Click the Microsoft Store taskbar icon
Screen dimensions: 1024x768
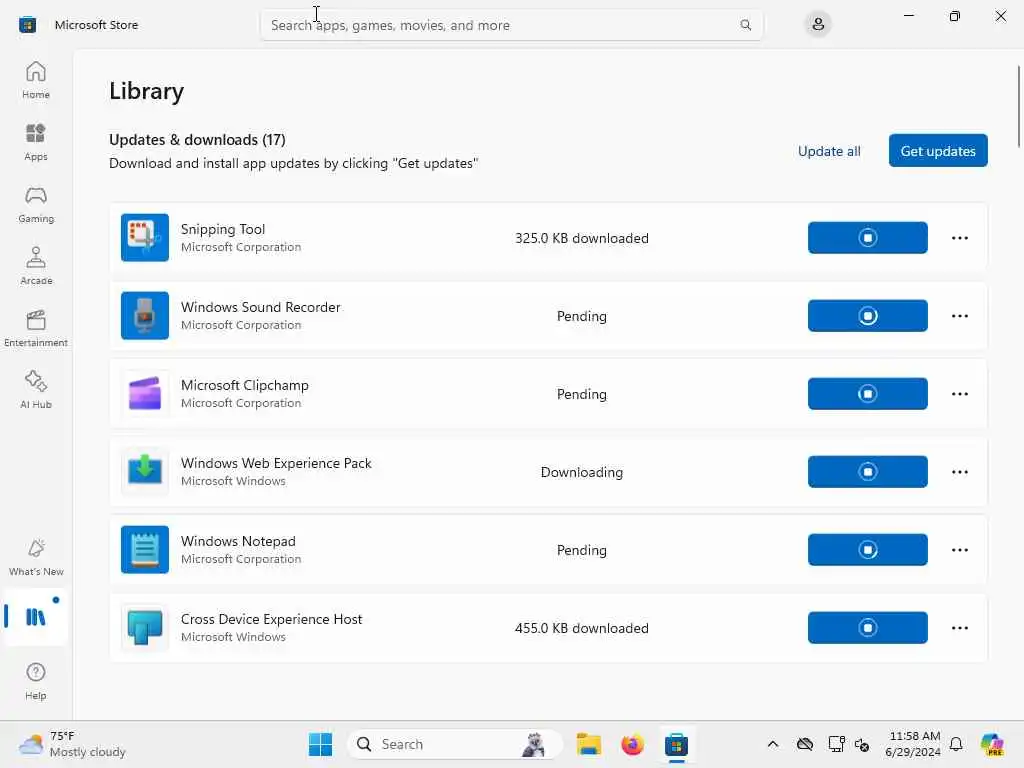[x=677, y=744]
